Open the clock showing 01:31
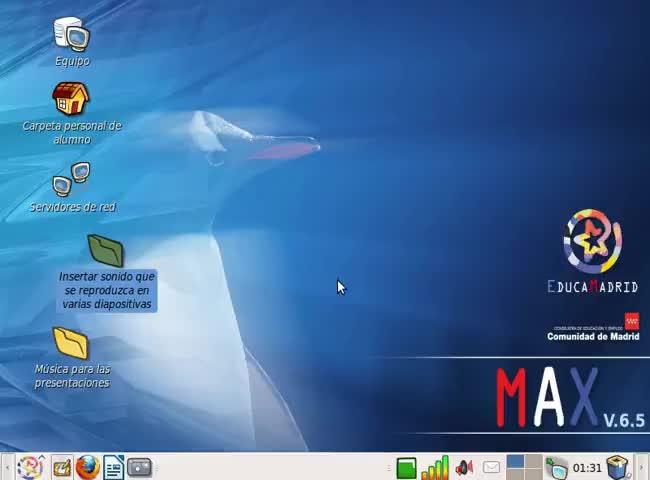This screenshot has width=650, height=480. (587, 468)
